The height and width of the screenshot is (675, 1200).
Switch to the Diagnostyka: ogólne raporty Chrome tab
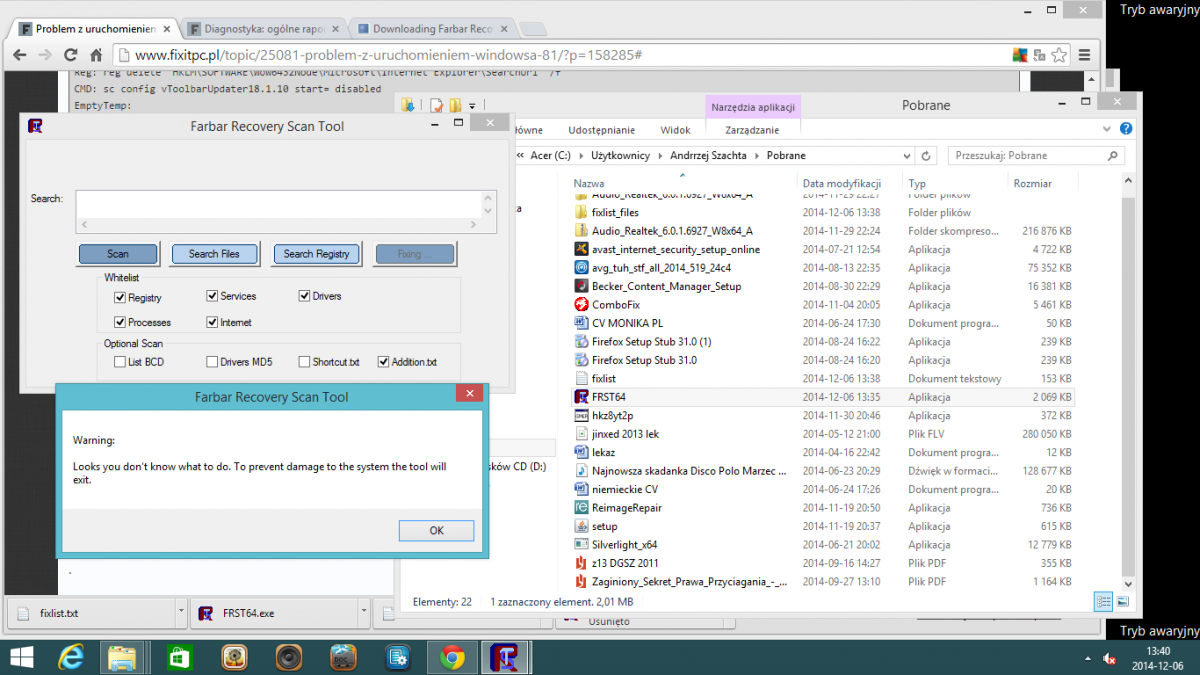(x=264, y=29)
